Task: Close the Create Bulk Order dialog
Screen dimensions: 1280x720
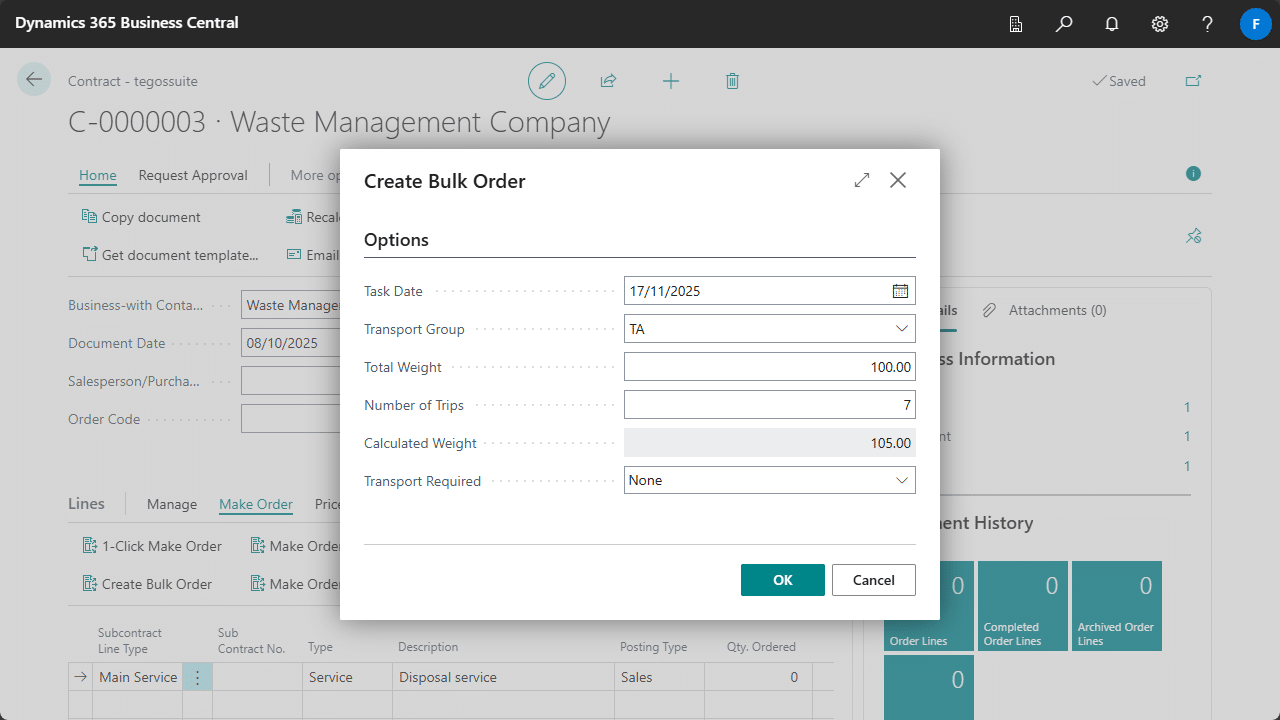Action: click(898, 181)
